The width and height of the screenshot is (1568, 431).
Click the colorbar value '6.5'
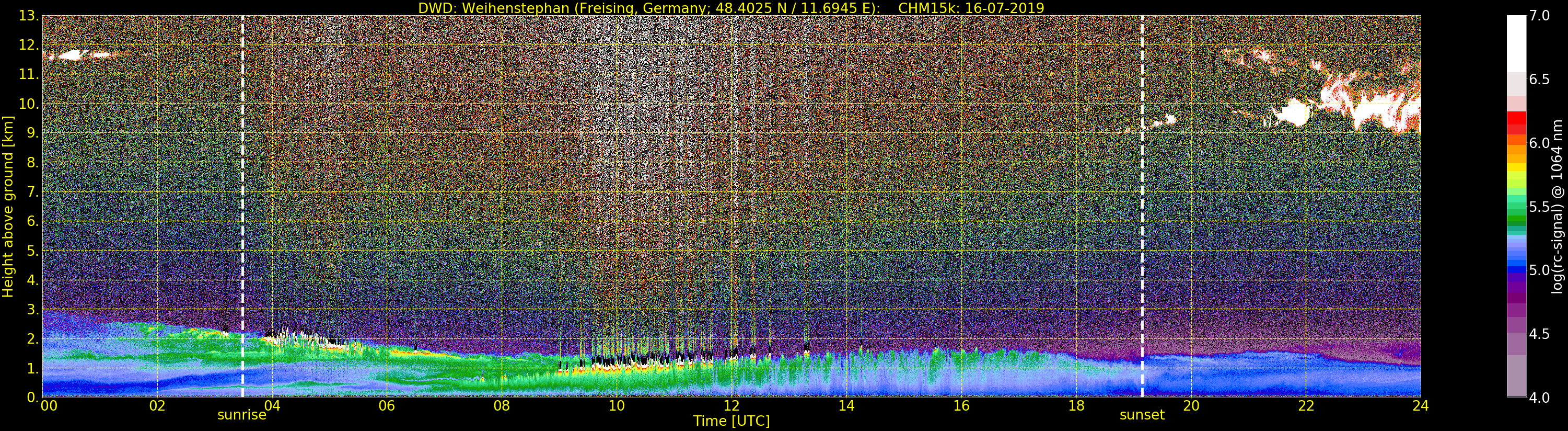point(1539,80)
